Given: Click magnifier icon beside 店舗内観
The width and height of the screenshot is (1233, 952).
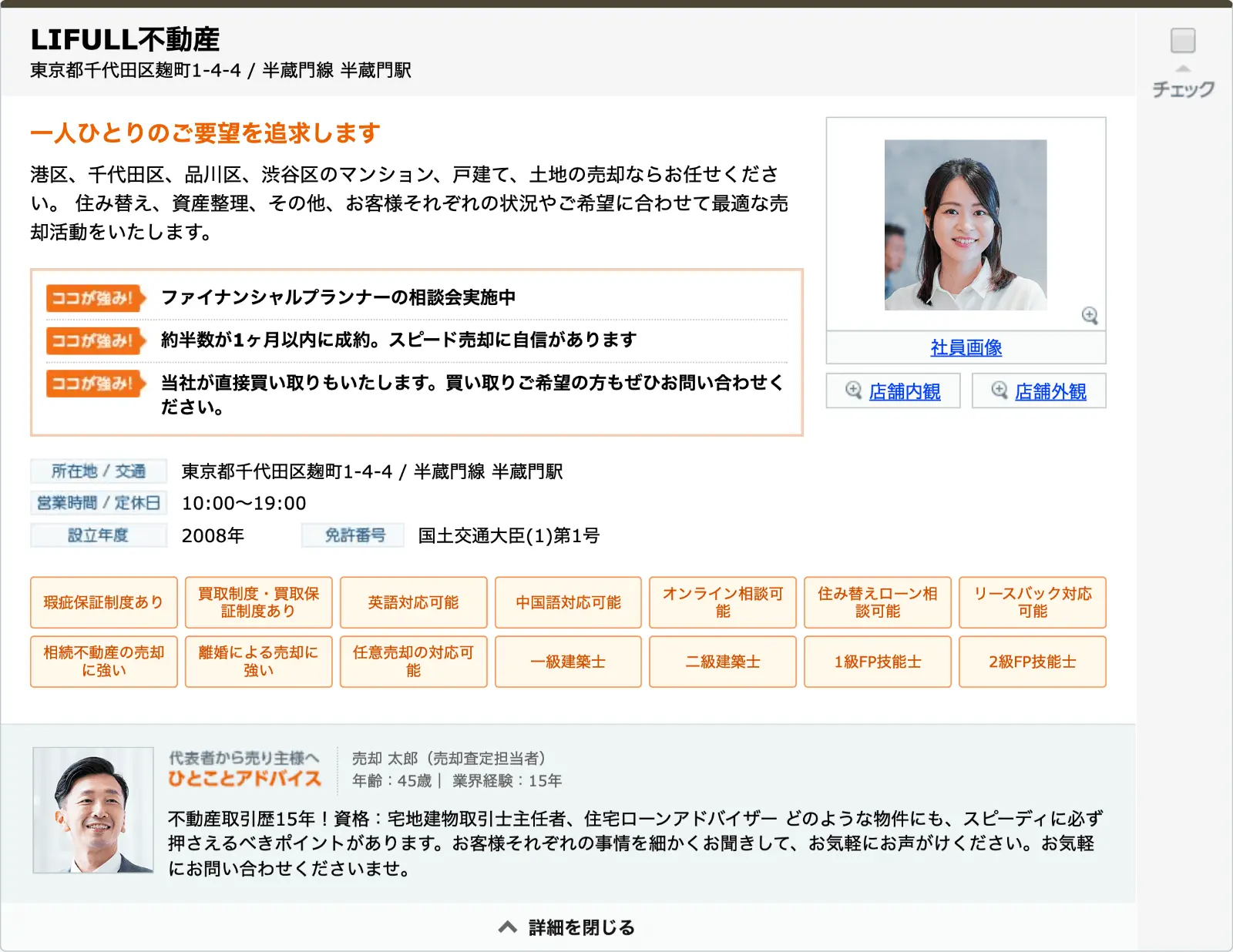Looking at the screenshot, I should point(853,391).
